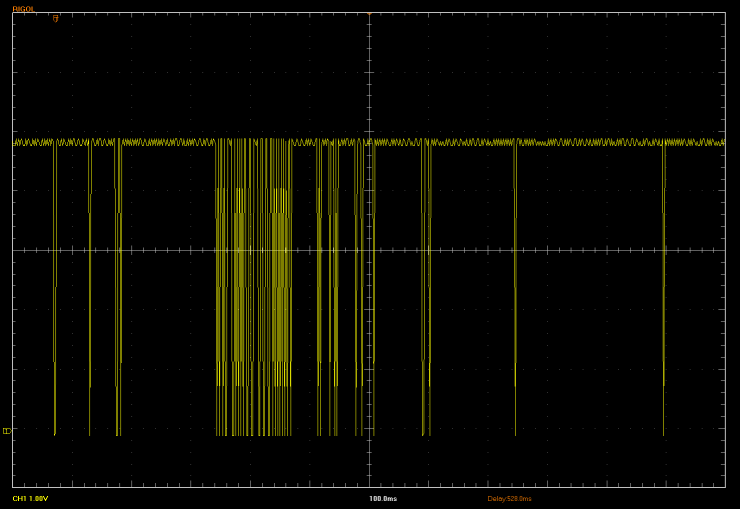The image size is (740, 509).
Task: Click the first single pulse on the far left
Action: (55, 290)
